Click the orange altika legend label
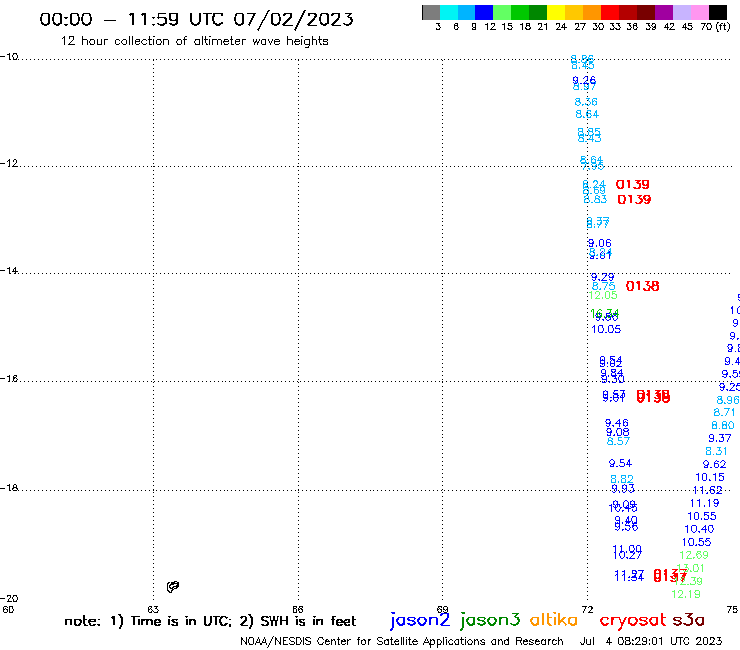This screenshot has width=740, height=650. click(553, 619)
